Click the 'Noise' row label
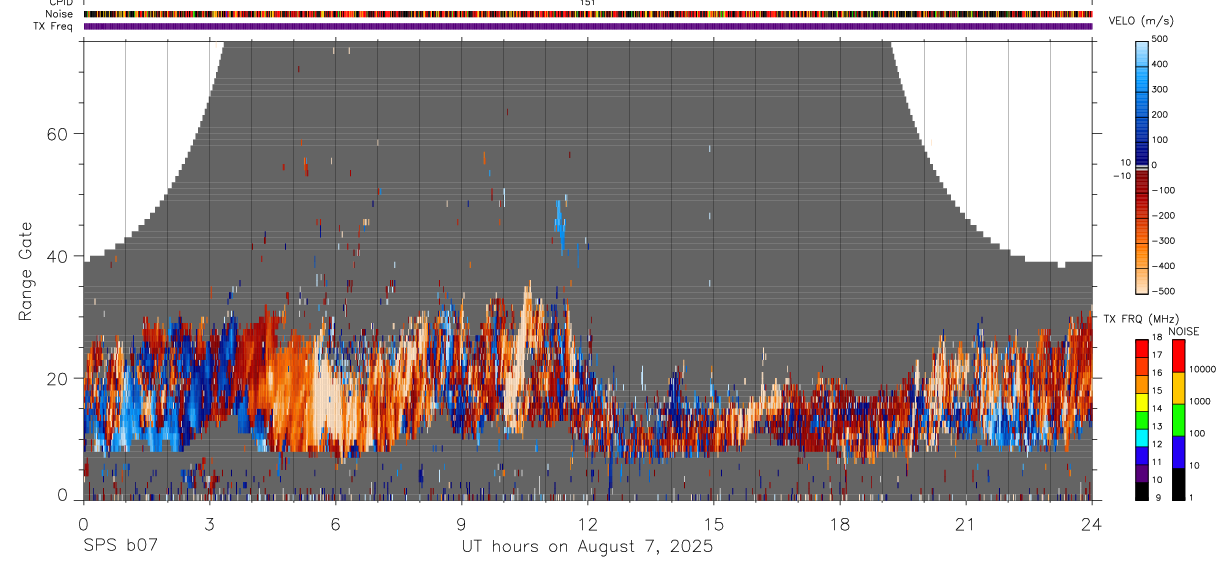 click(x=60, y=14)
